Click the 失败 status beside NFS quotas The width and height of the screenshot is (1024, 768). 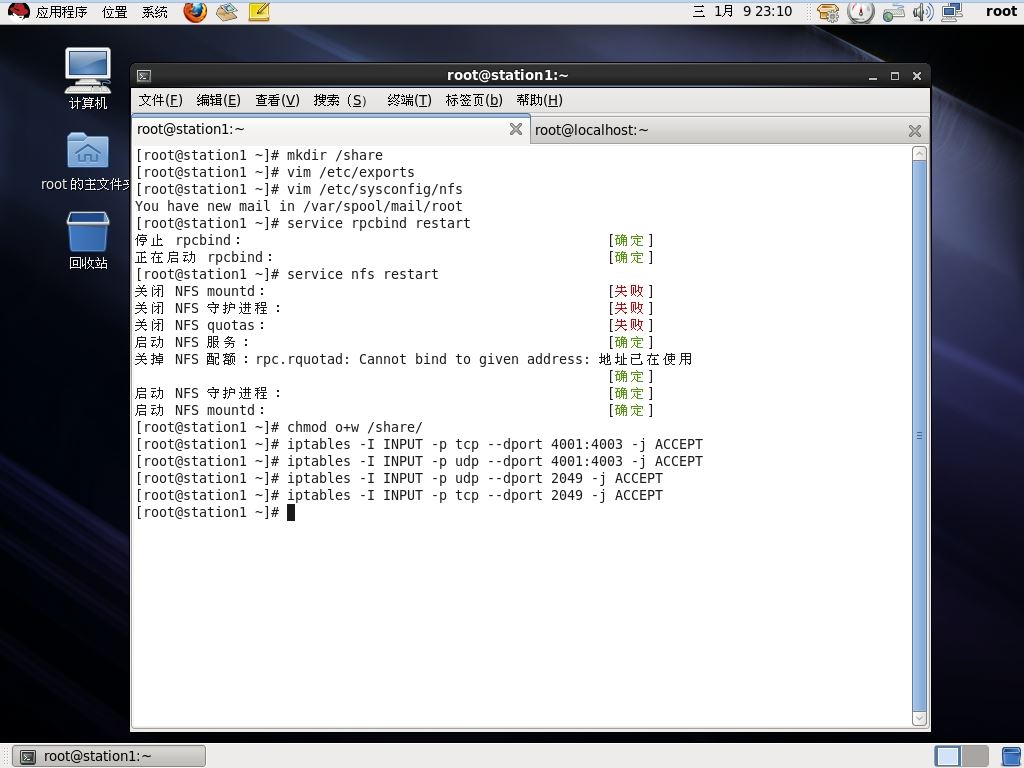629,325
